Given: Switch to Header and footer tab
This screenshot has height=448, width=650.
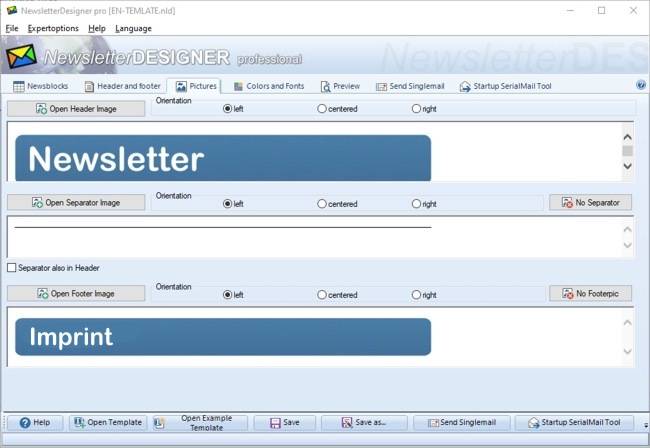Looking at the screenshot, I should click(123, 86).
